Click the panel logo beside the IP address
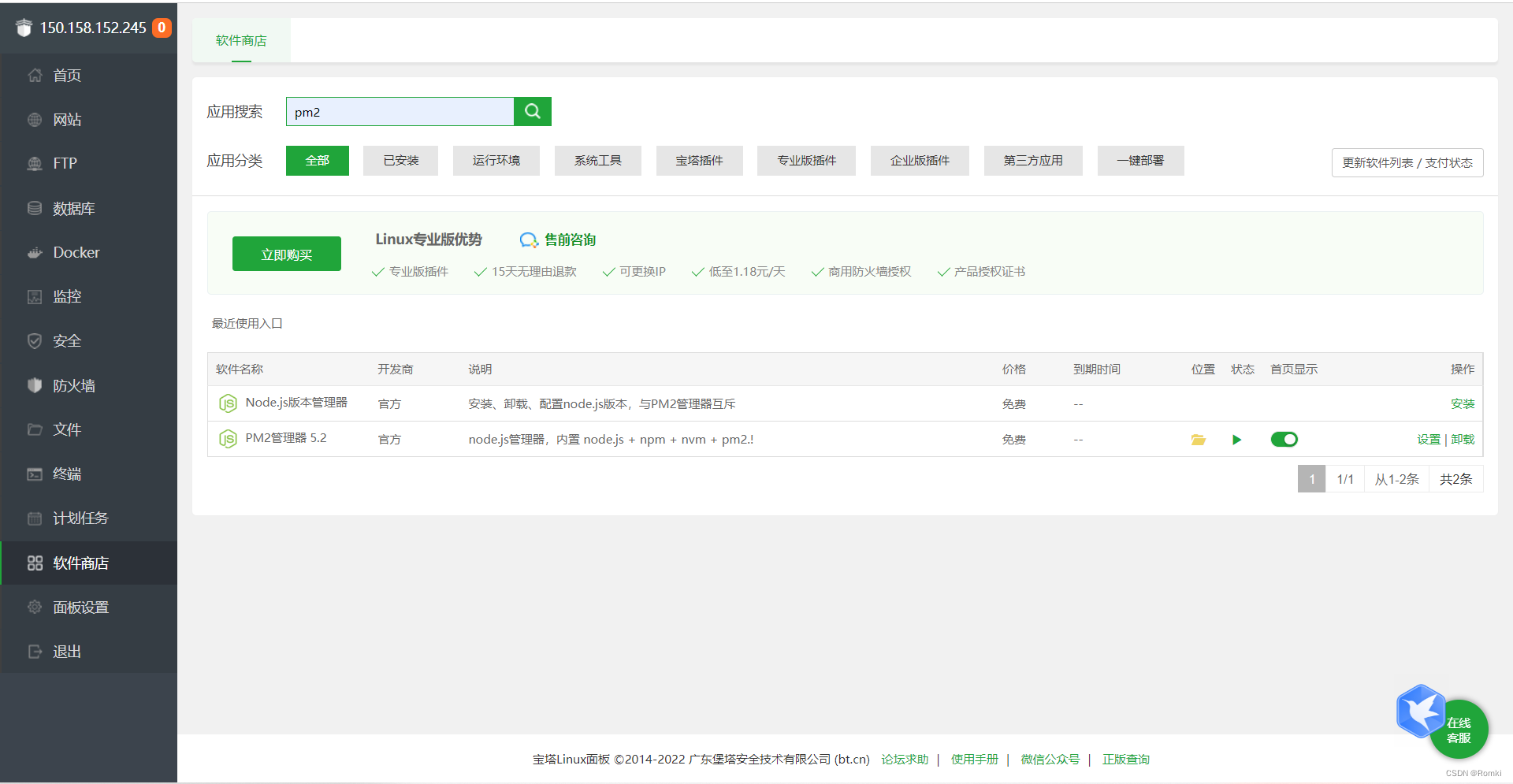The height and width of the screenshot is (784, 1513). tap(24, 28)
